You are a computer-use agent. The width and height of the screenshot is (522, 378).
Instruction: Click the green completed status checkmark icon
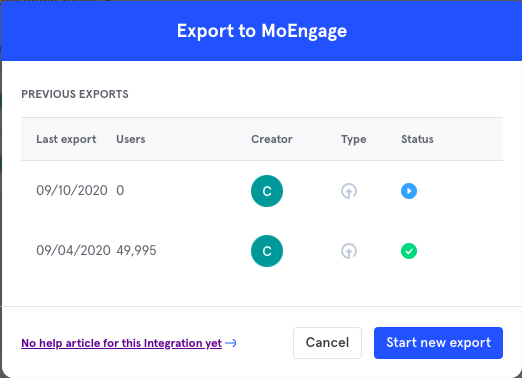click(x=409, y=251)
